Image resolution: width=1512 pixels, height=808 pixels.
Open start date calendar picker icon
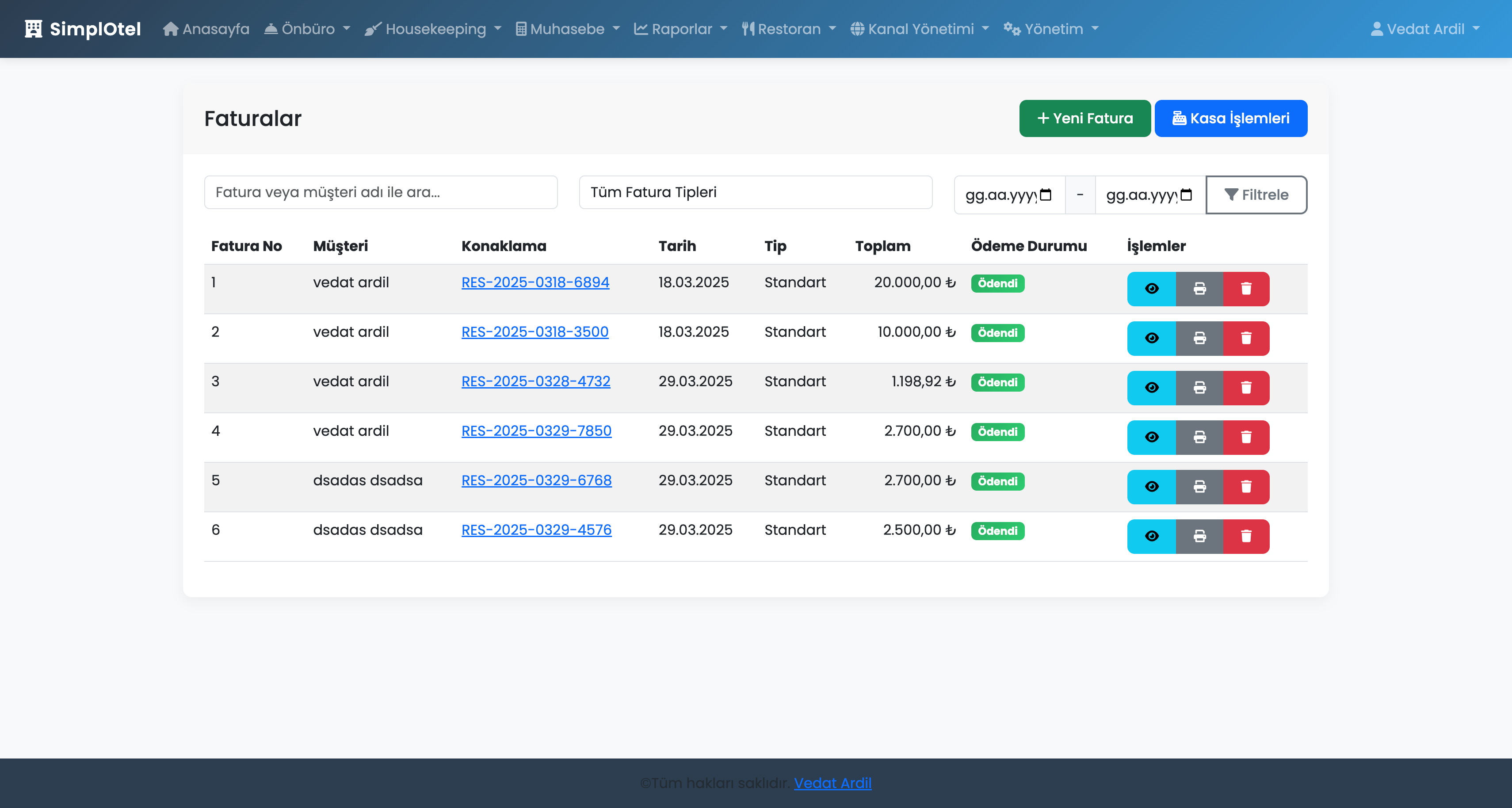pyautogui.click(x=1046, y=195)
